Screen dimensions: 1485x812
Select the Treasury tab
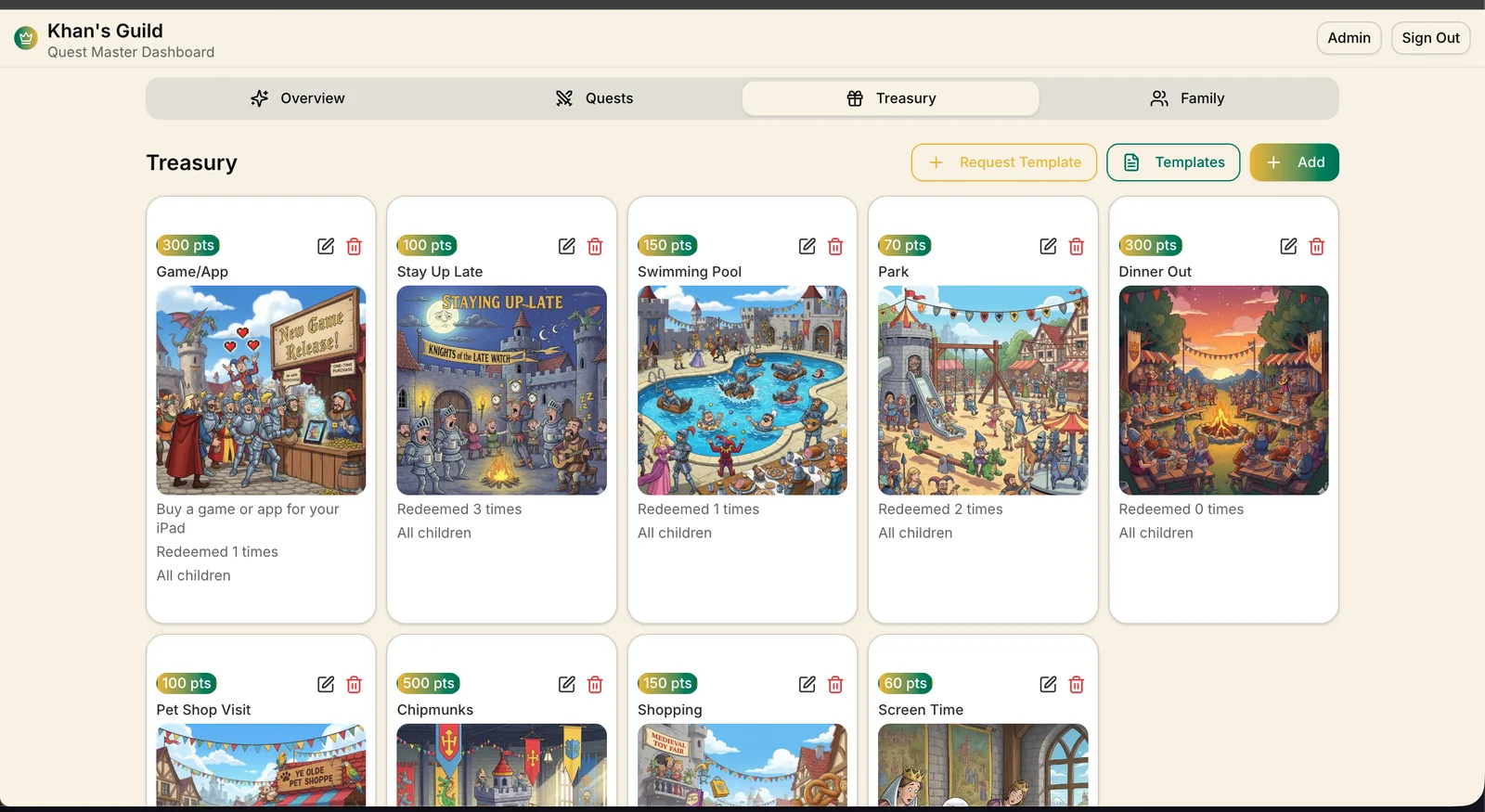pos(891,98)
